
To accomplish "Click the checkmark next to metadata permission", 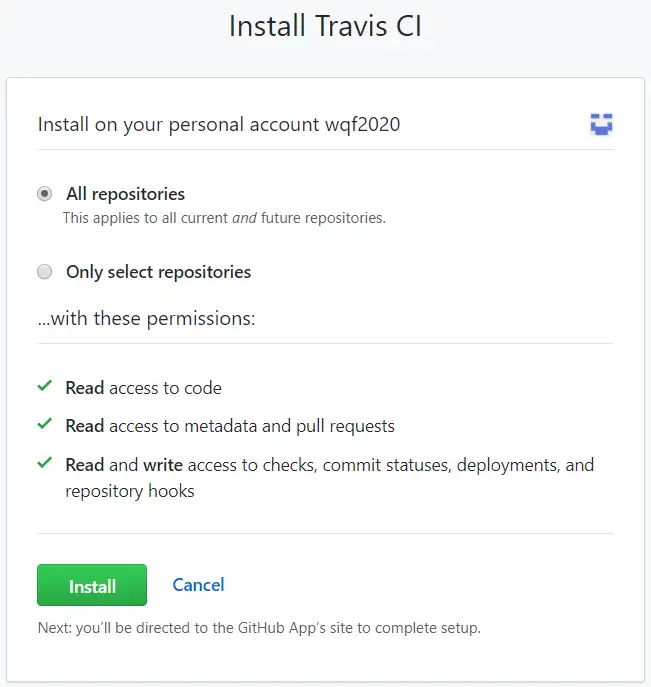I will [44, 424].
